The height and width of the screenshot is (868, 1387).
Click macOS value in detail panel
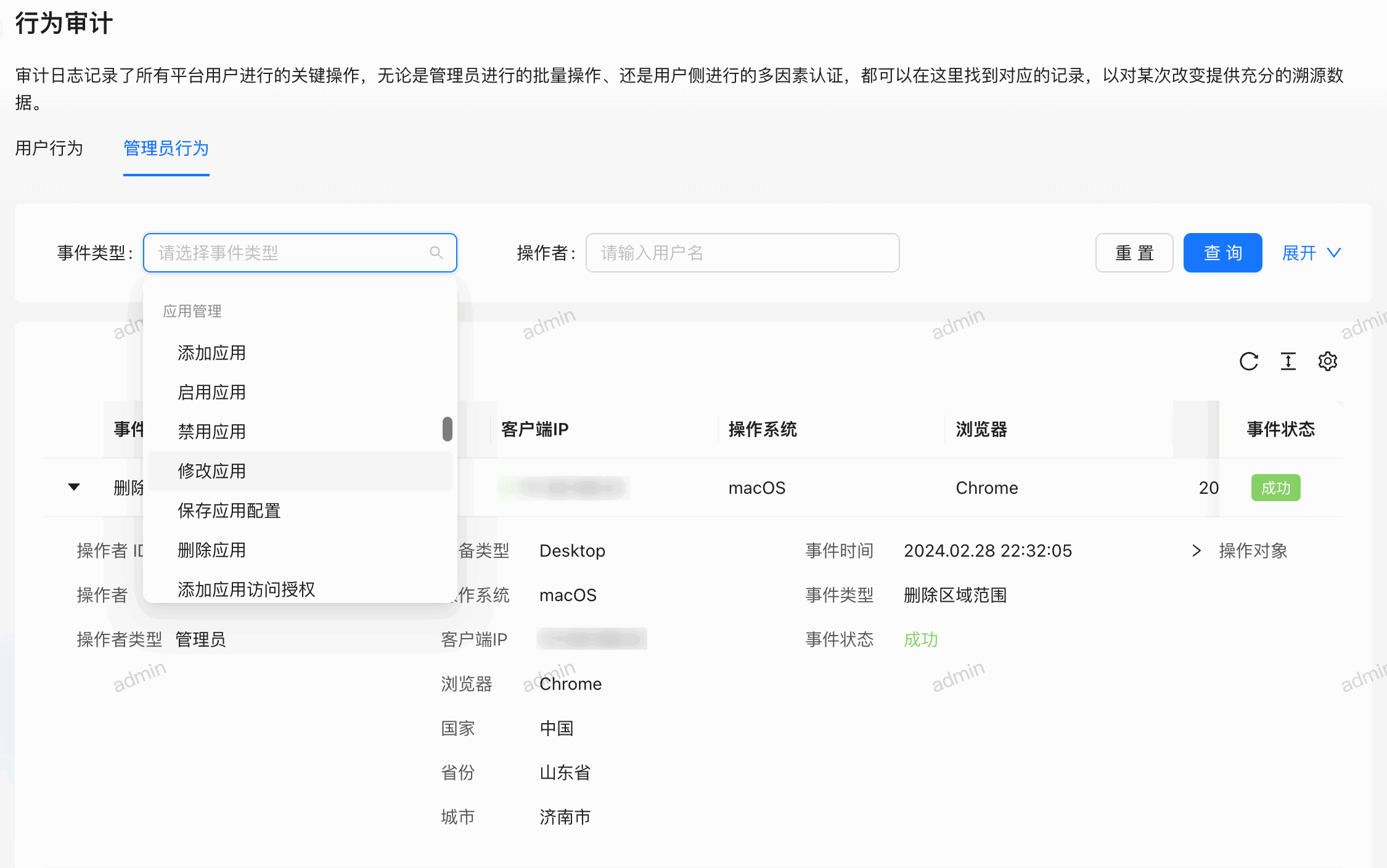(x=568, y=595)
